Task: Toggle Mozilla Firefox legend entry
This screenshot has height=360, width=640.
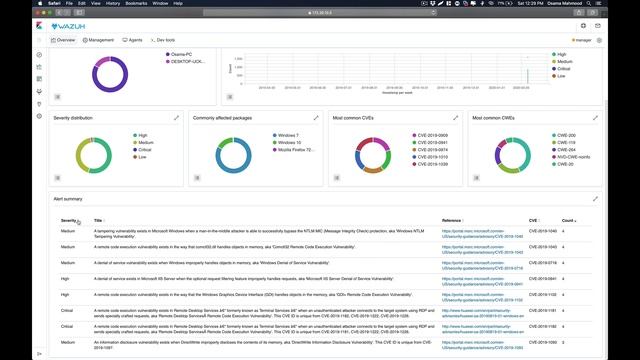Action: point(293,150)
